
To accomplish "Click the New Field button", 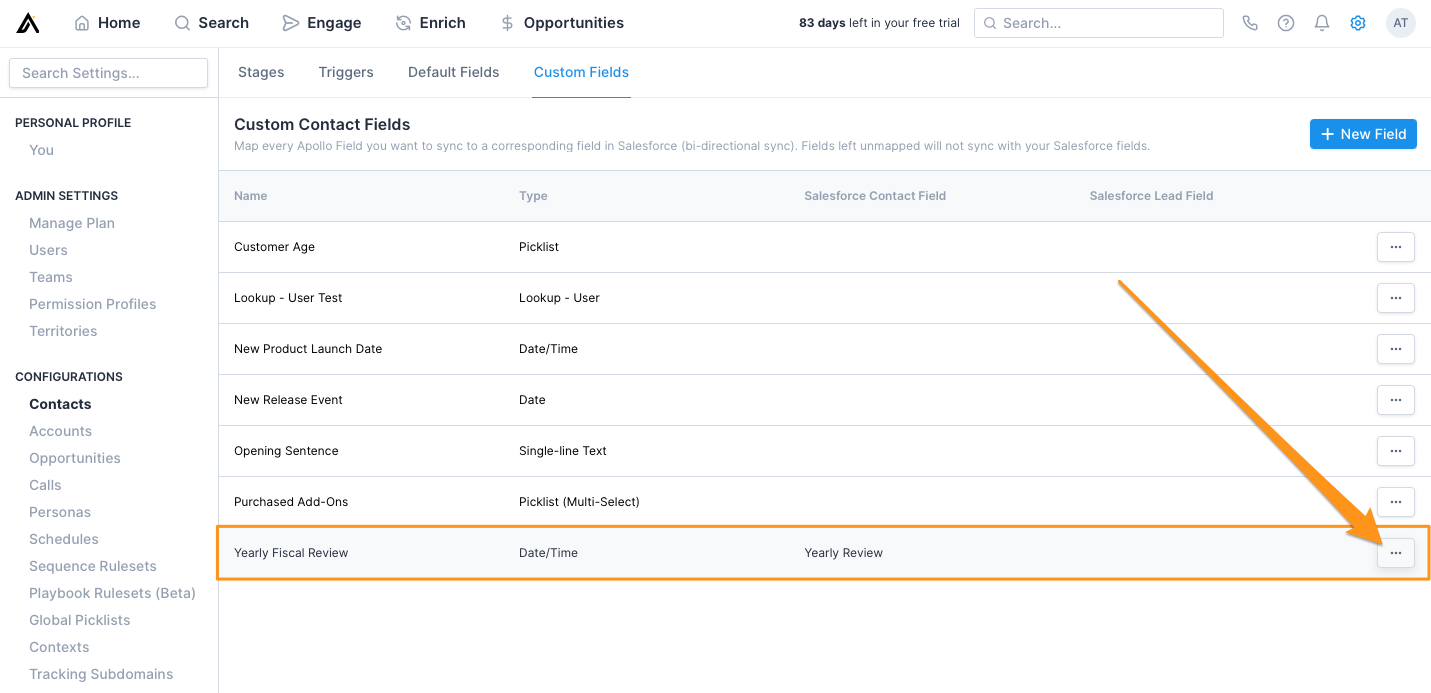I will pos(1363,133).
